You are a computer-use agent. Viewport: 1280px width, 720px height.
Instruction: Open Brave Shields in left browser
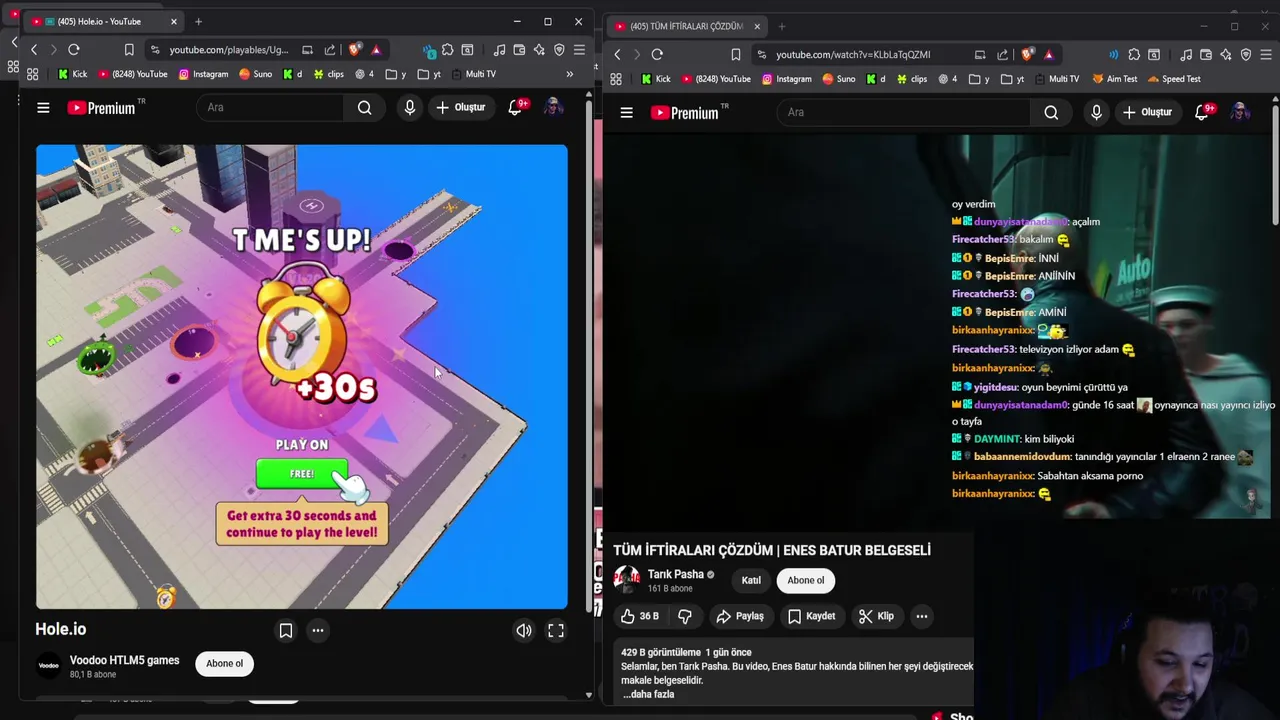355,49
